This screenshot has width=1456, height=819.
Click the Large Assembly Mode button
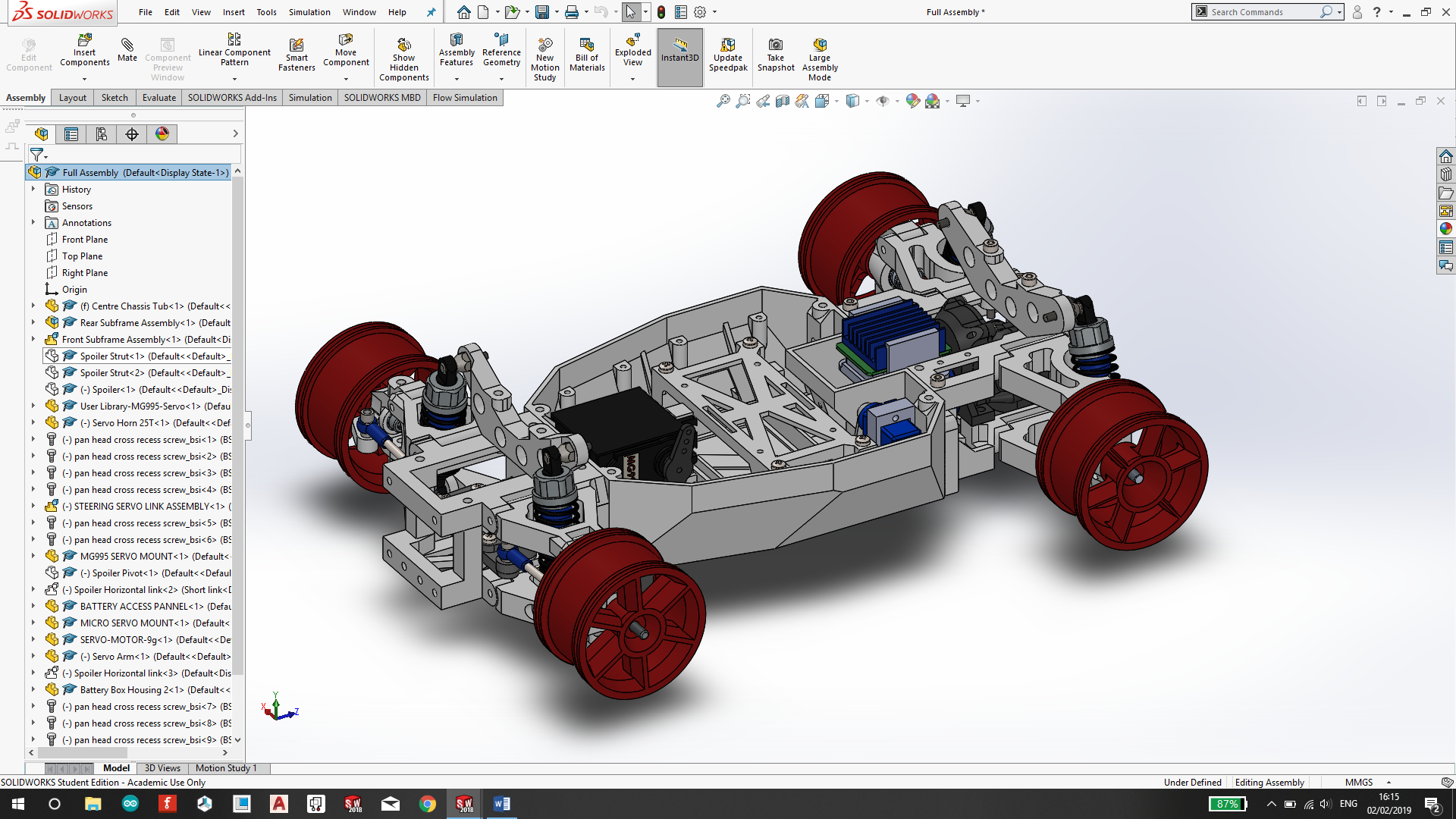point(821,56)
